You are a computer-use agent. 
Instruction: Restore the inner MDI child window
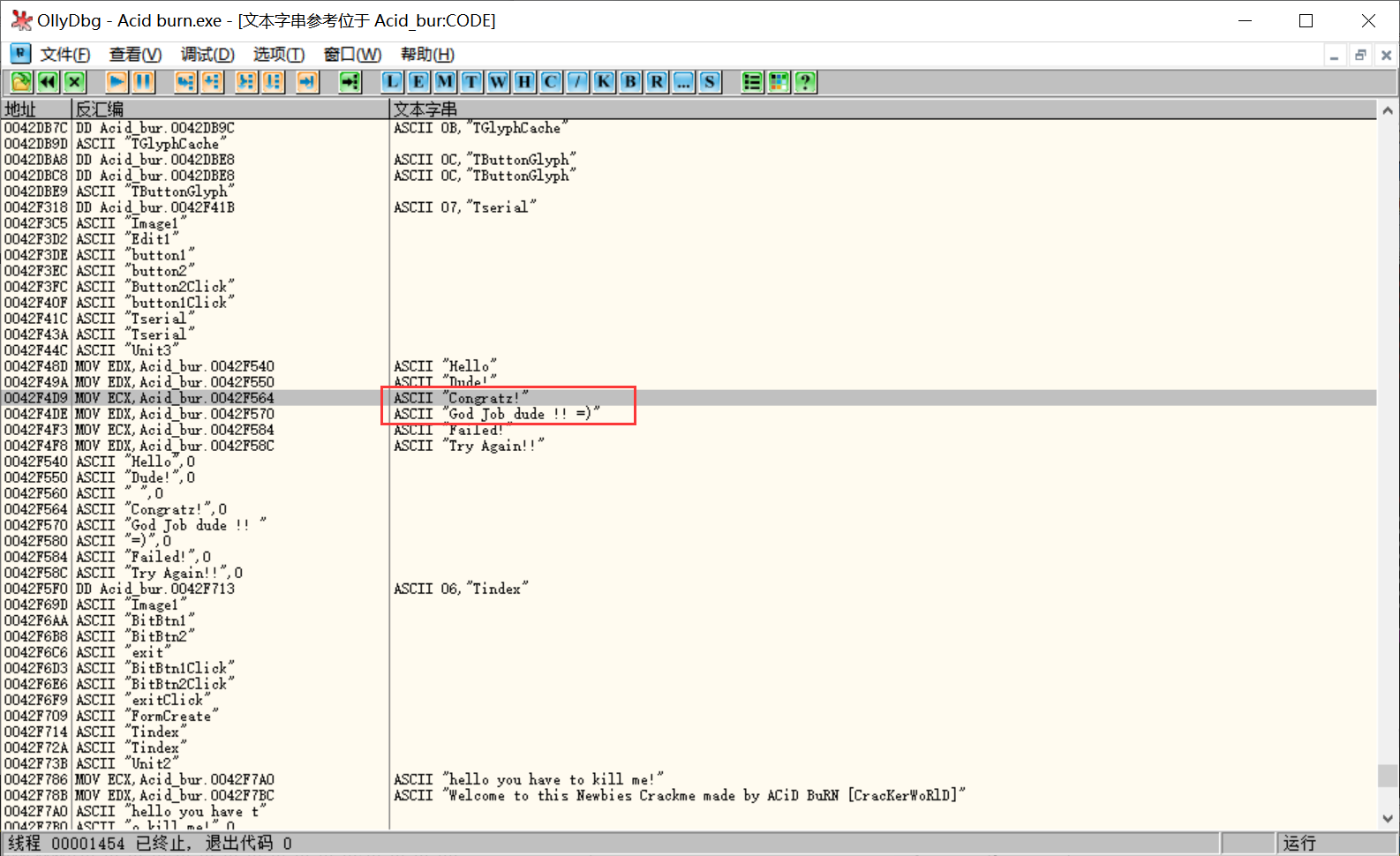point(1360,55)
